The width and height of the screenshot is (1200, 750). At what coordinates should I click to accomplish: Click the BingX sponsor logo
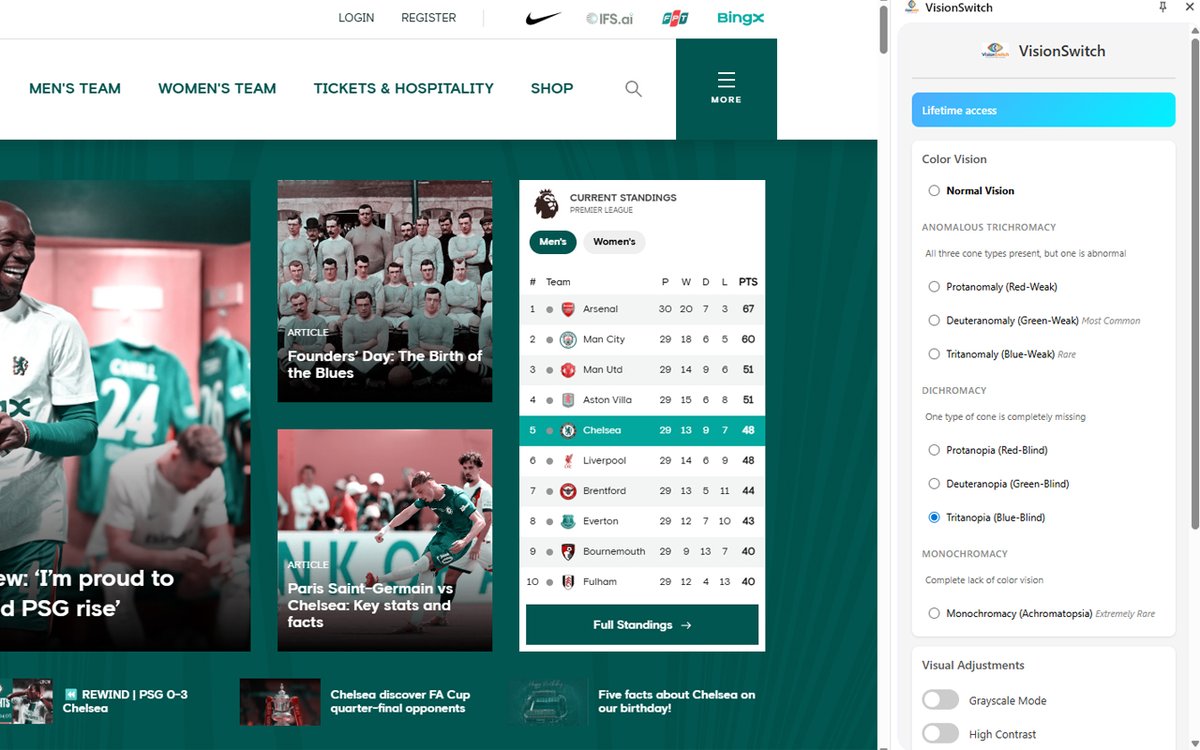[740, 18]
